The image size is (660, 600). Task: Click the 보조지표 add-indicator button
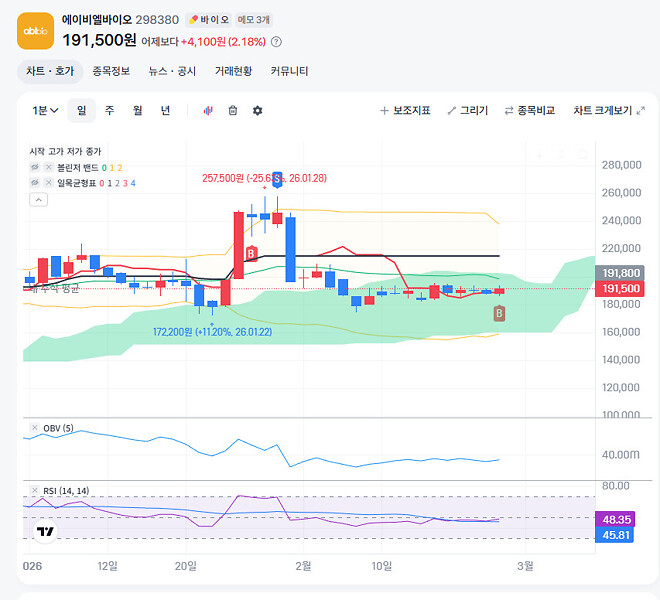click(405, 111)
